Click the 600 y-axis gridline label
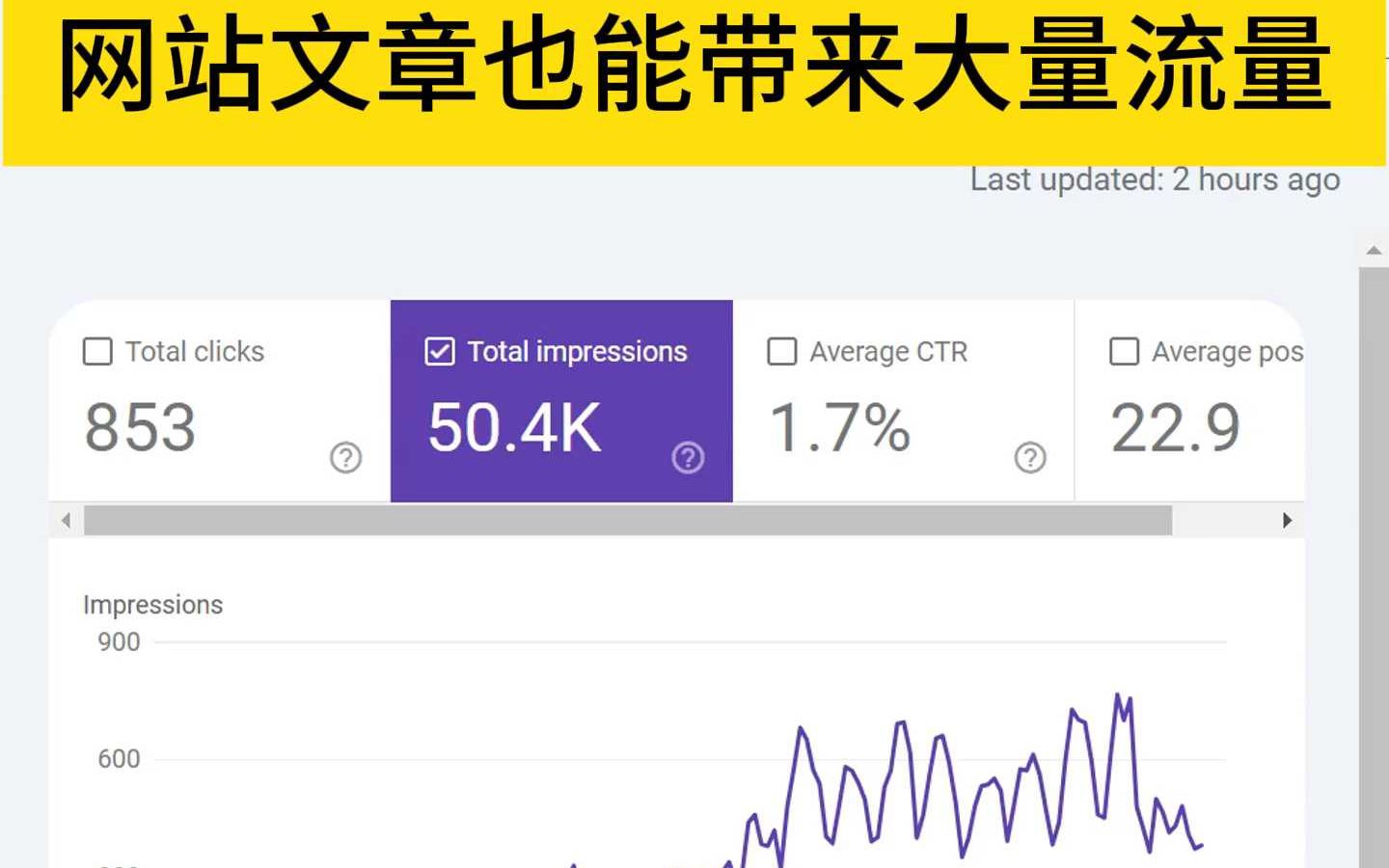 pyautogui.click(x=119, y=759)
